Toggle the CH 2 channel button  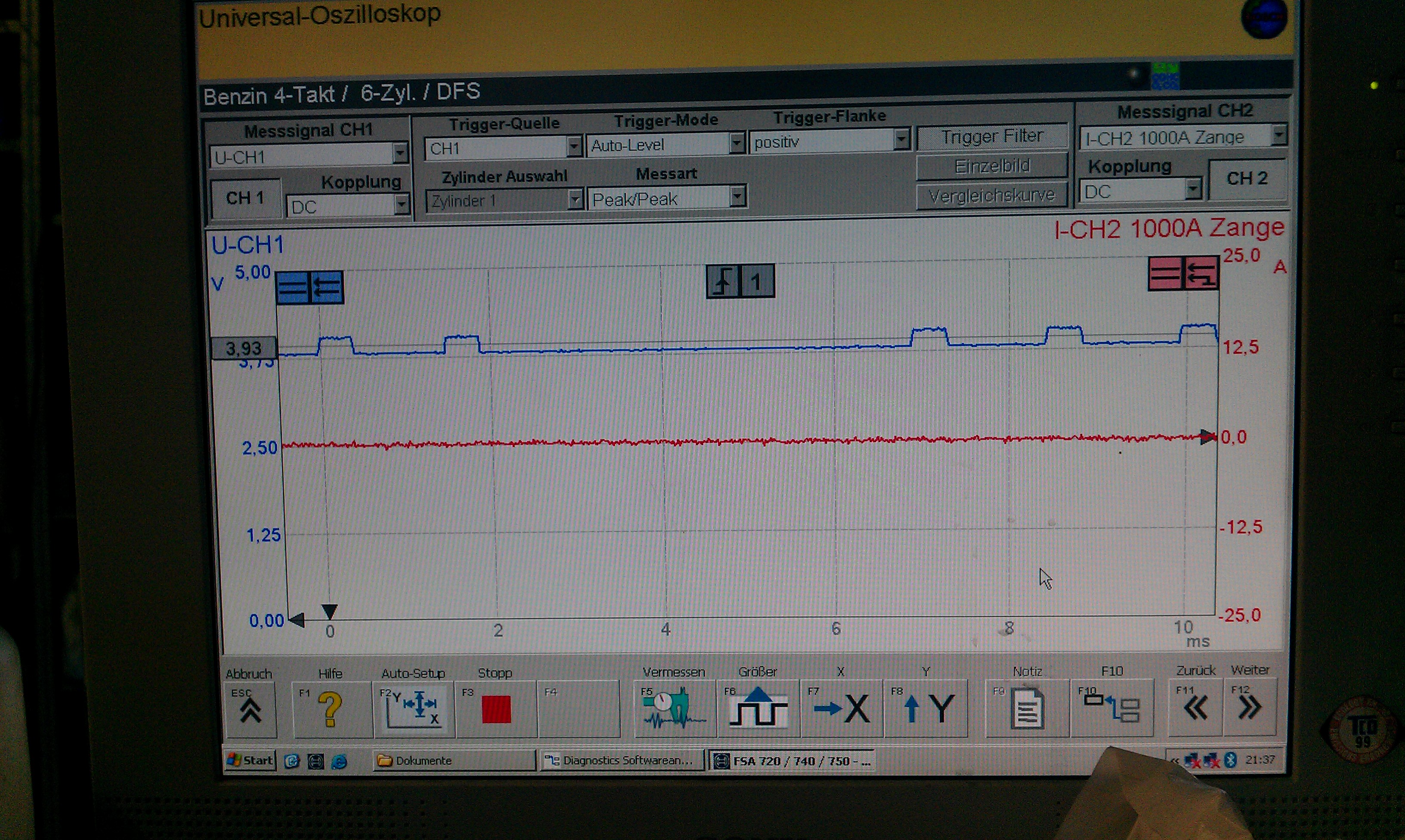coord(1247,179)
